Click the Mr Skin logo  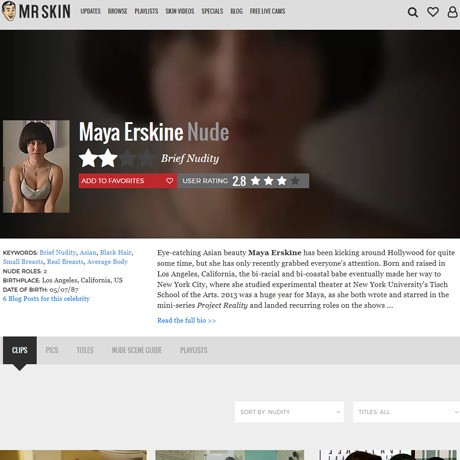36,11
